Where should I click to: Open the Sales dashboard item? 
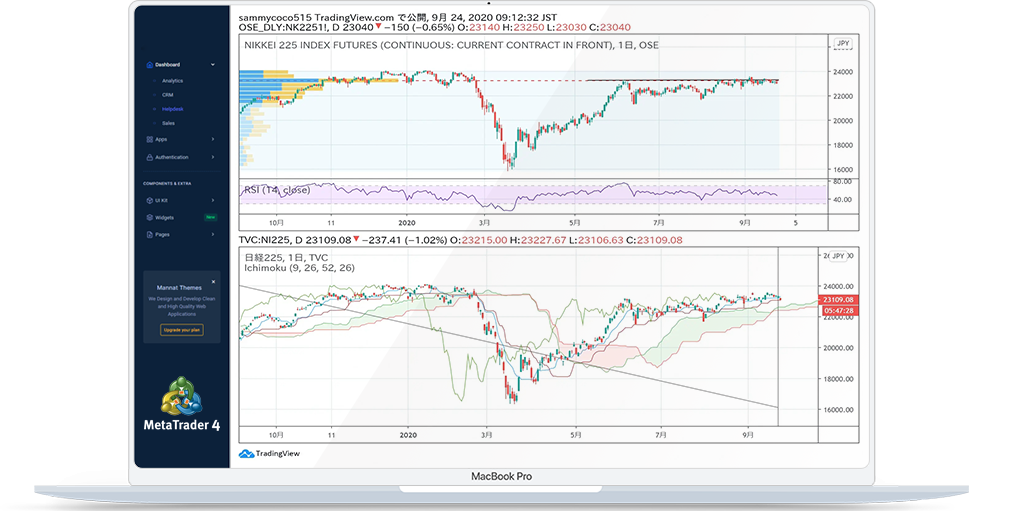168,123
